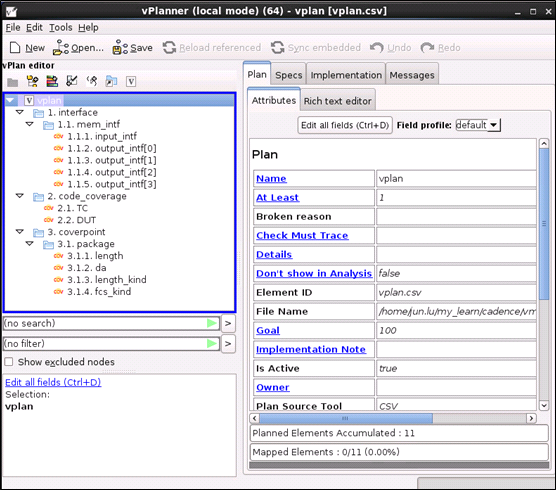Open the Tools menu
Screen dimensions: 556x490
coord(61,27)
